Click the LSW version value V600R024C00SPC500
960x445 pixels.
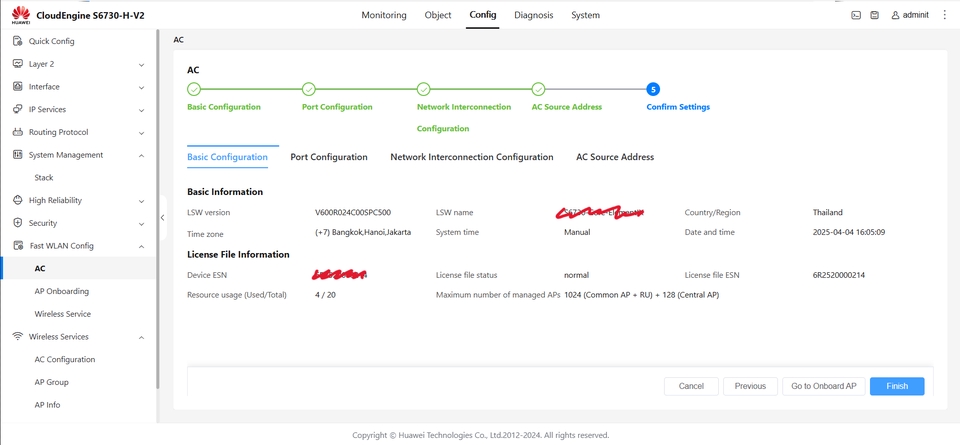353,212
